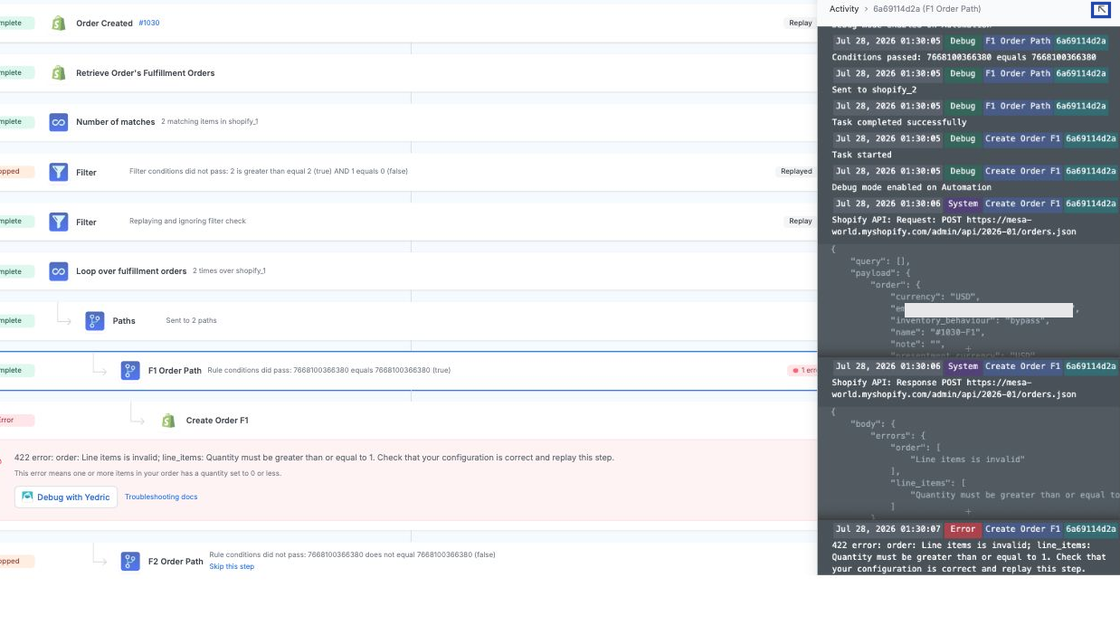Image resolution: width=1120 pixels, height=625 pixels.
Task: Click the purple System tag at 01:30:06 request entry
Action: tap(962, 204)
